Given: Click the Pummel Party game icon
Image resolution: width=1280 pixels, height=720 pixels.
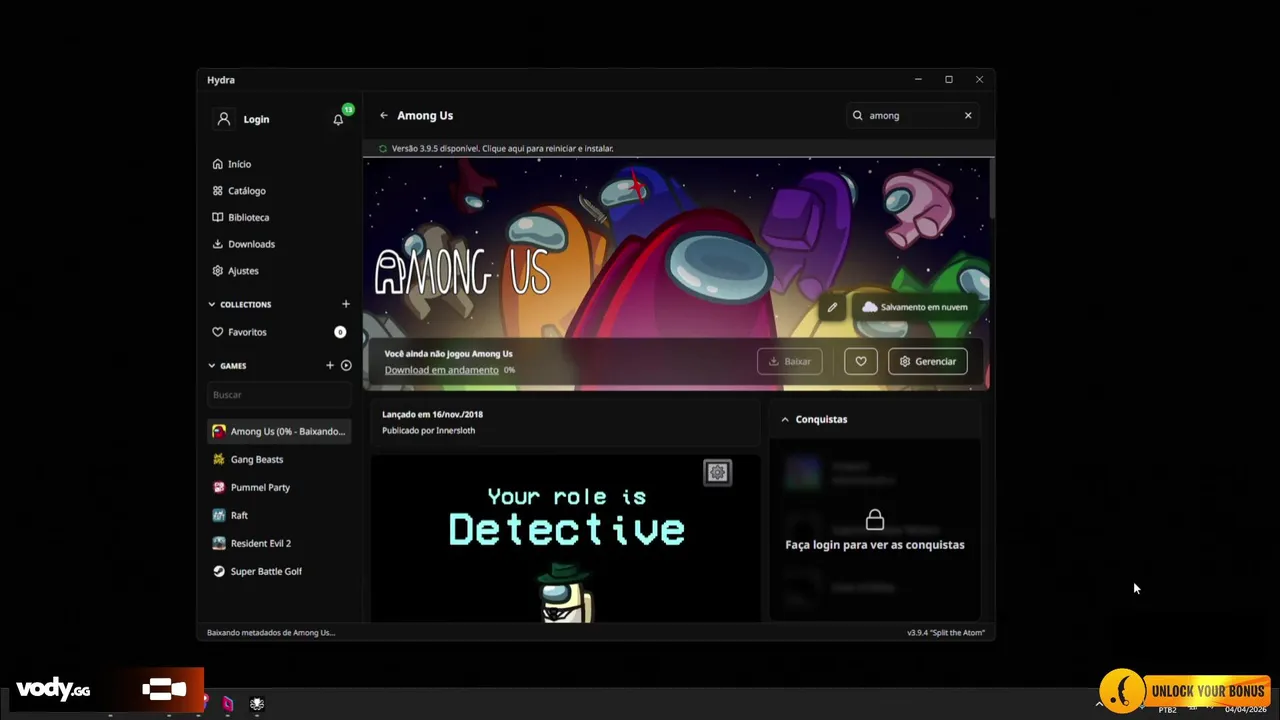Looking at the screenshot, I should (219, 488).
